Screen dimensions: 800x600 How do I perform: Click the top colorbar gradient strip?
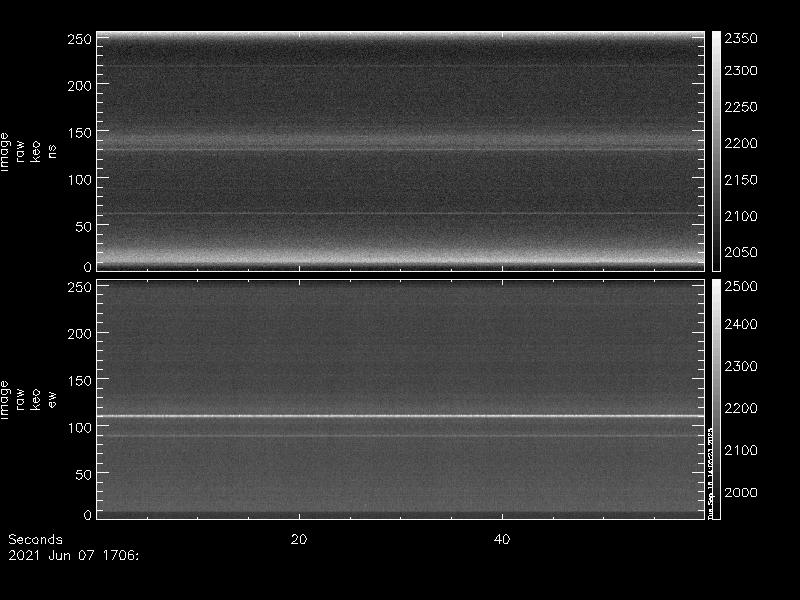click(x=716, y=150)
